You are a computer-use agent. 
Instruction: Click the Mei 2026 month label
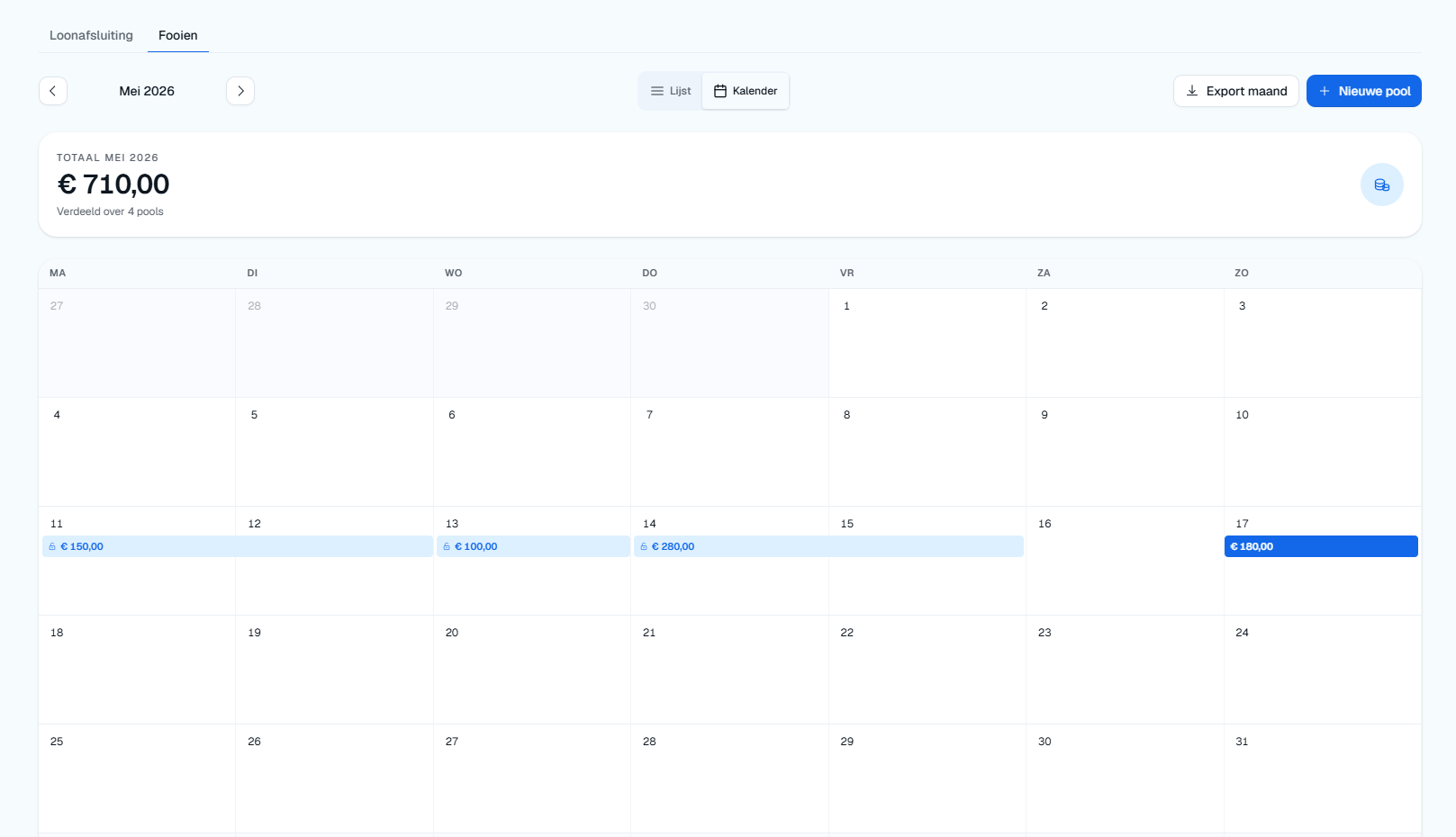point(147,91)
